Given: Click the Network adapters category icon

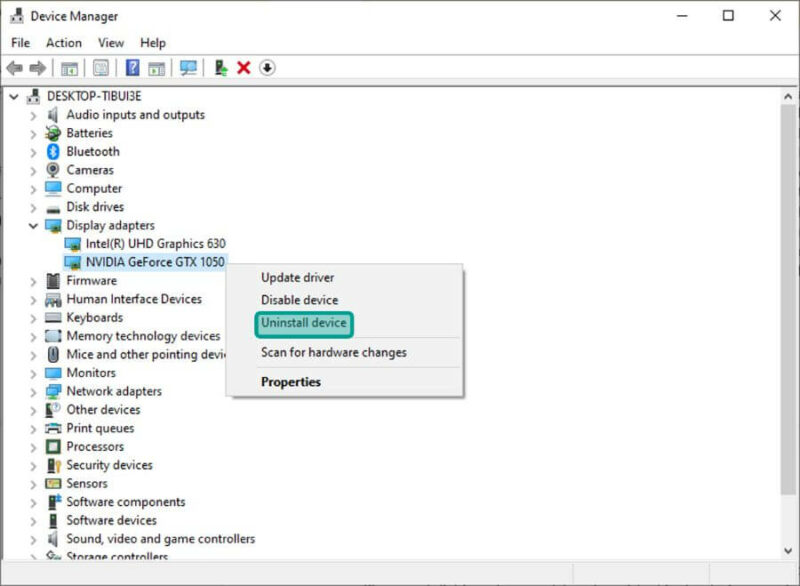Looking at the screenshot, I should tap(53, 391).
